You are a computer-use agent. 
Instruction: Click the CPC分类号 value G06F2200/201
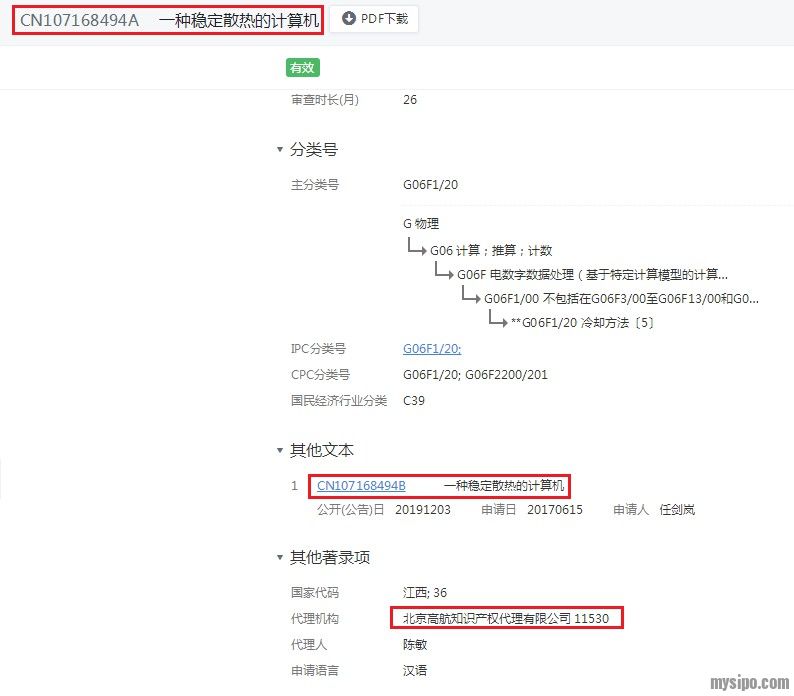[x=506, y=375]
